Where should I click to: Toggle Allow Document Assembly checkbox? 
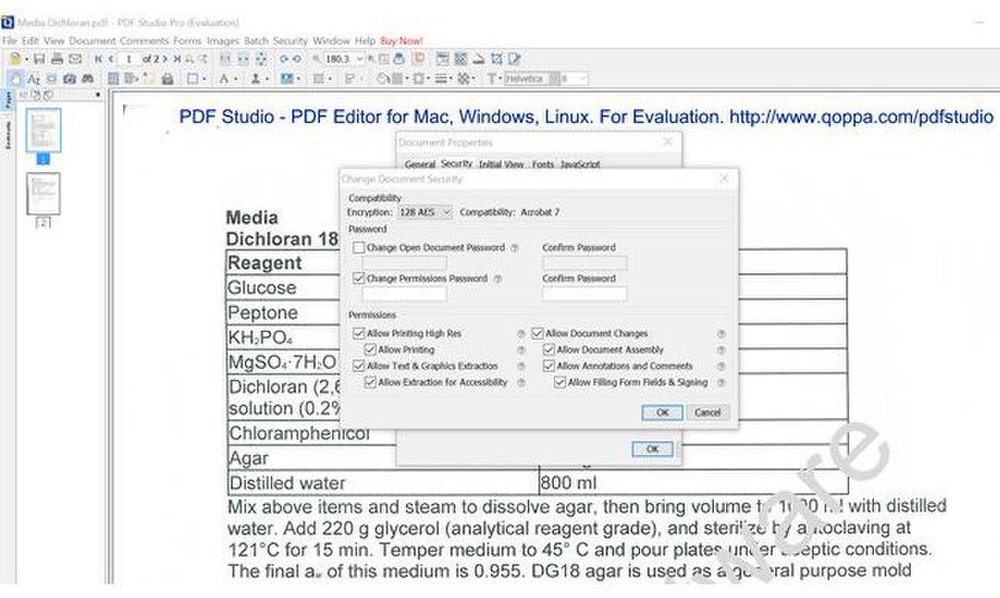549,350
